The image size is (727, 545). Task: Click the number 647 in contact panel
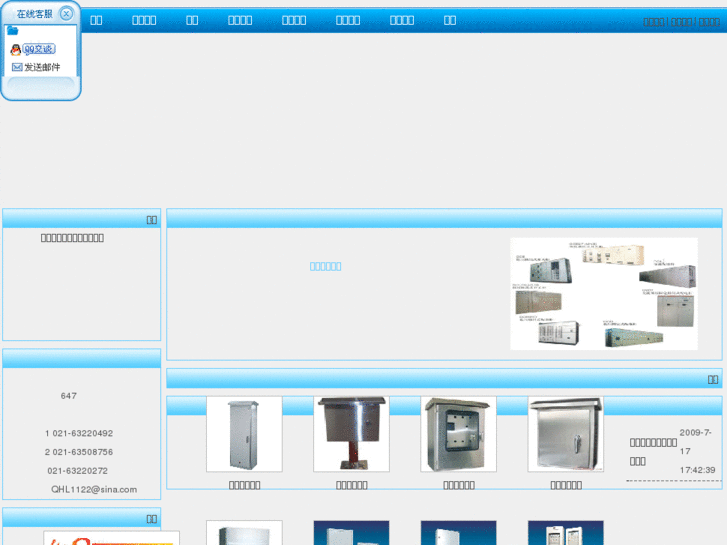coord(69,396)
